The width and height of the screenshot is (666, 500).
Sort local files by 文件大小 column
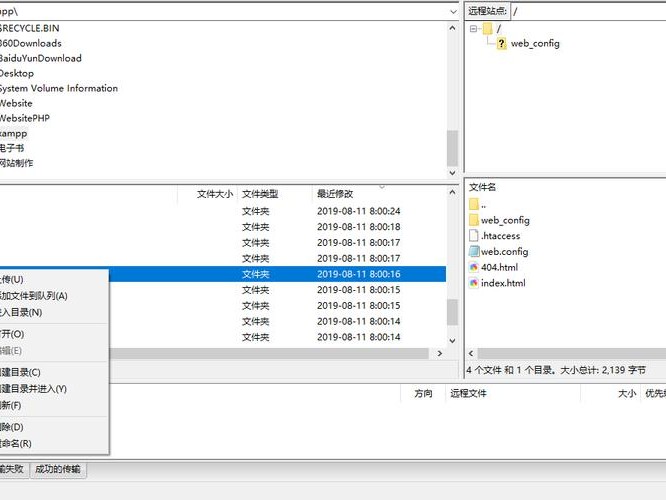click(207, 194)
